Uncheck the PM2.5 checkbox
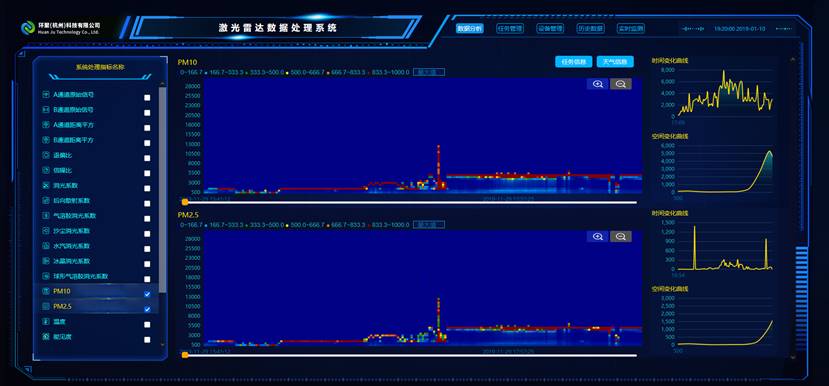 click(x=147, y=309)
